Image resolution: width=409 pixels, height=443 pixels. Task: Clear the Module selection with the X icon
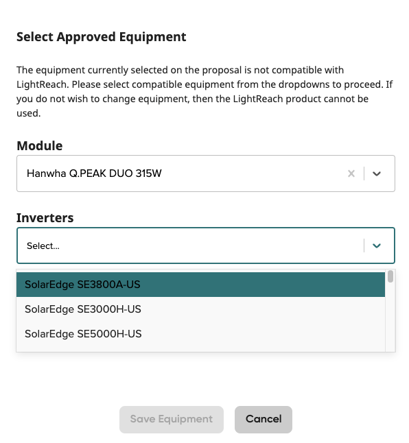pyautogui.click(x=351, y=173)
